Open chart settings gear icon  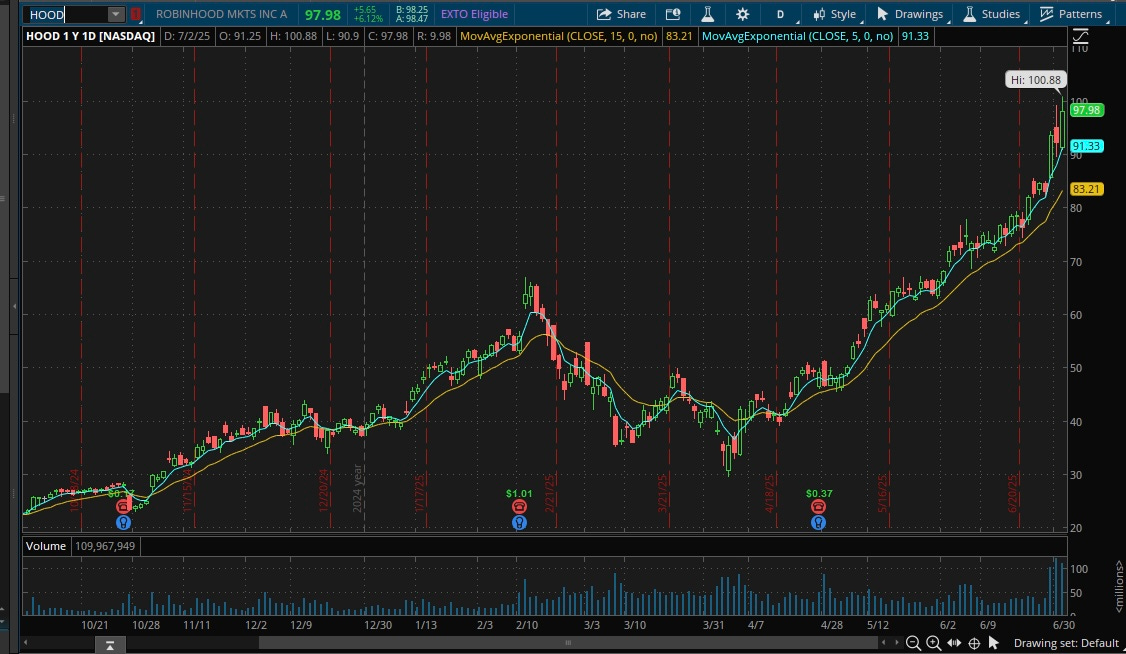[743, 14]
